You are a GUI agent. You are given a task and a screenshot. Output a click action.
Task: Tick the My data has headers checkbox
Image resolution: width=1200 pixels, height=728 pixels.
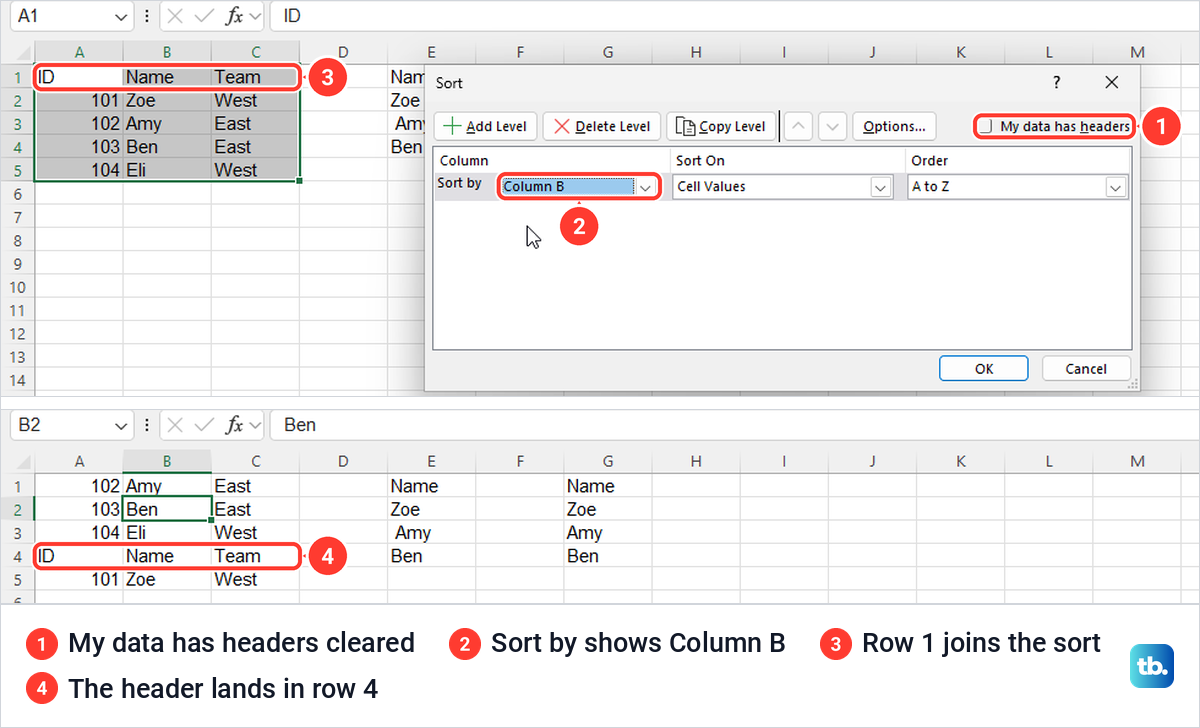(986, 127)
